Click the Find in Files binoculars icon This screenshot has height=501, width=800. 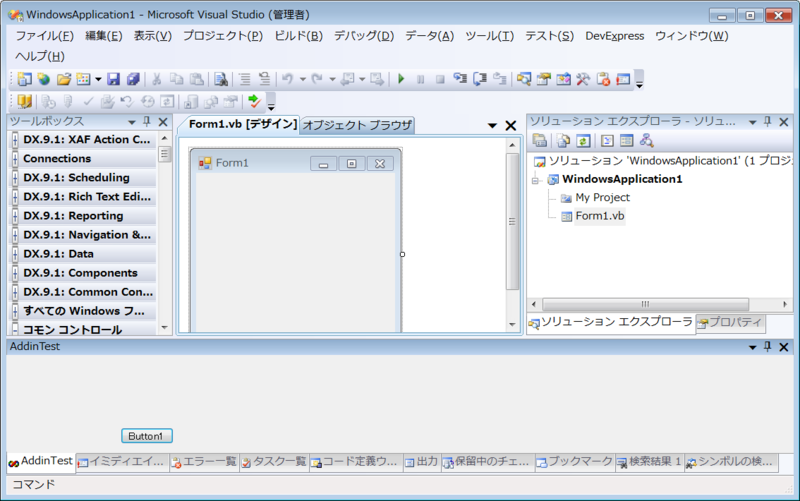(221, 79)
